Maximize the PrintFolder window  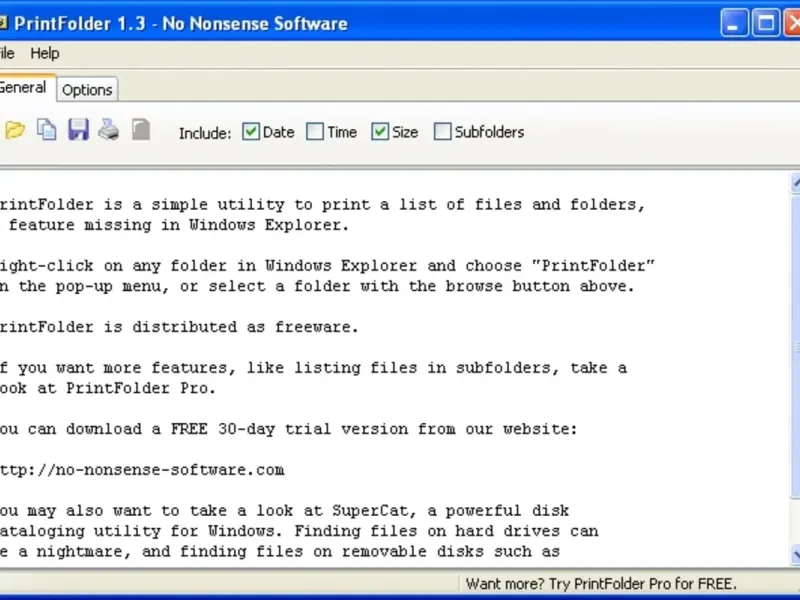(765, 23)
